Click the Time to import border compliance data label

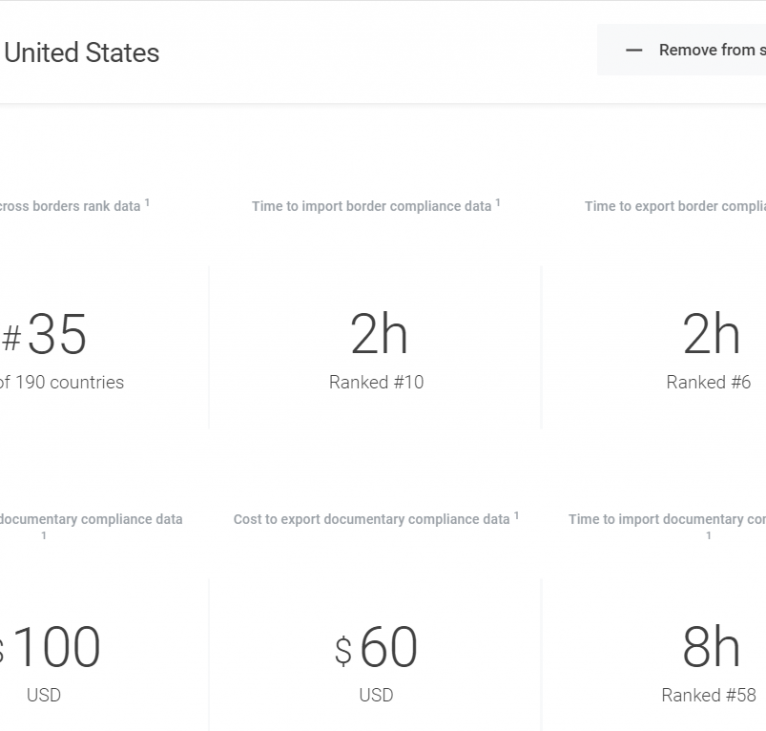point(371,207)
